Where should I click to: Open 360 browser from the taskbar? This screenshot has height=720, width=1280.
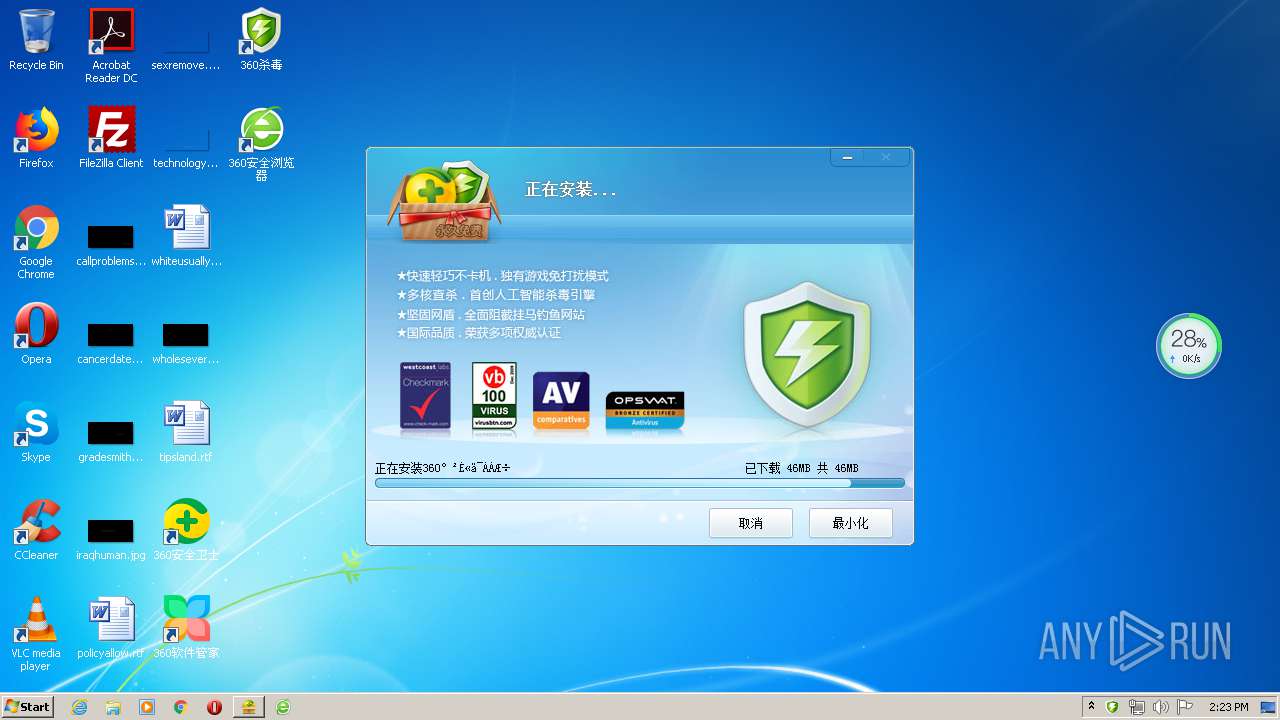coord(283,707)
